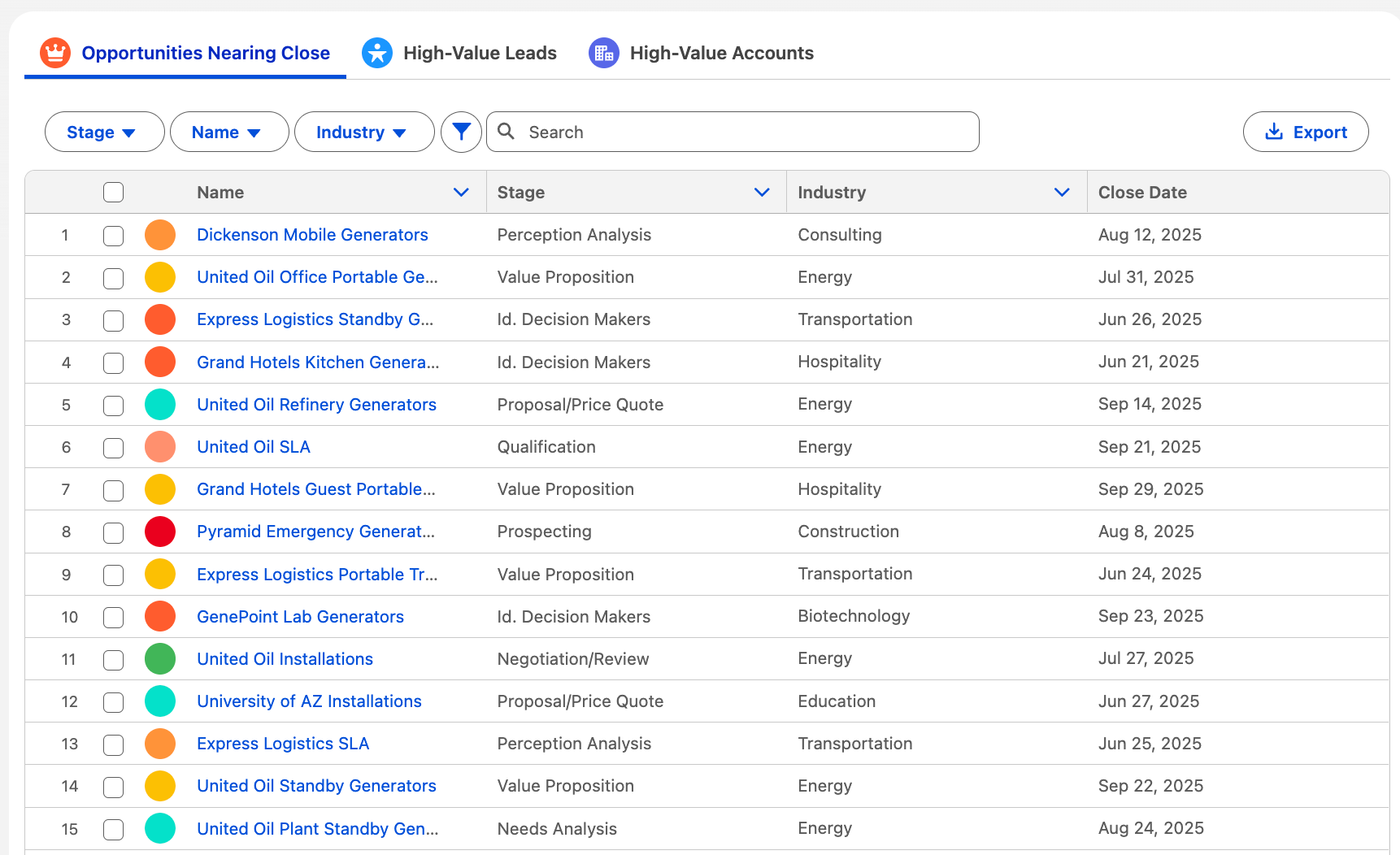Open the GenePoint Lab Generators opportunity link

pyautogui.click(x=300, y=617)
